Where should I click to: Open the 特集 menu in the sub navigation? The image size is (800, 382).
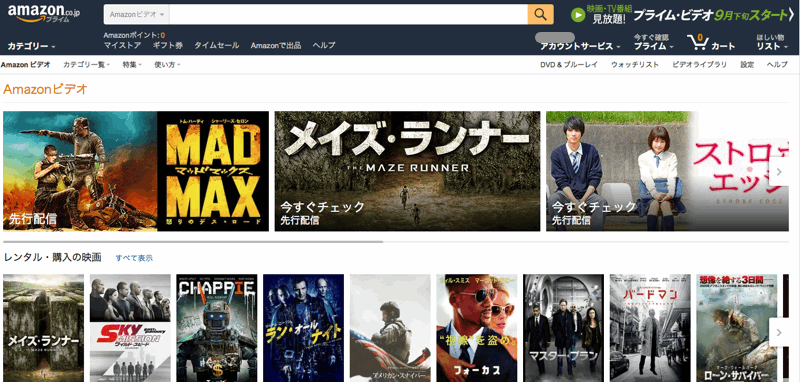tap(132, 65)
